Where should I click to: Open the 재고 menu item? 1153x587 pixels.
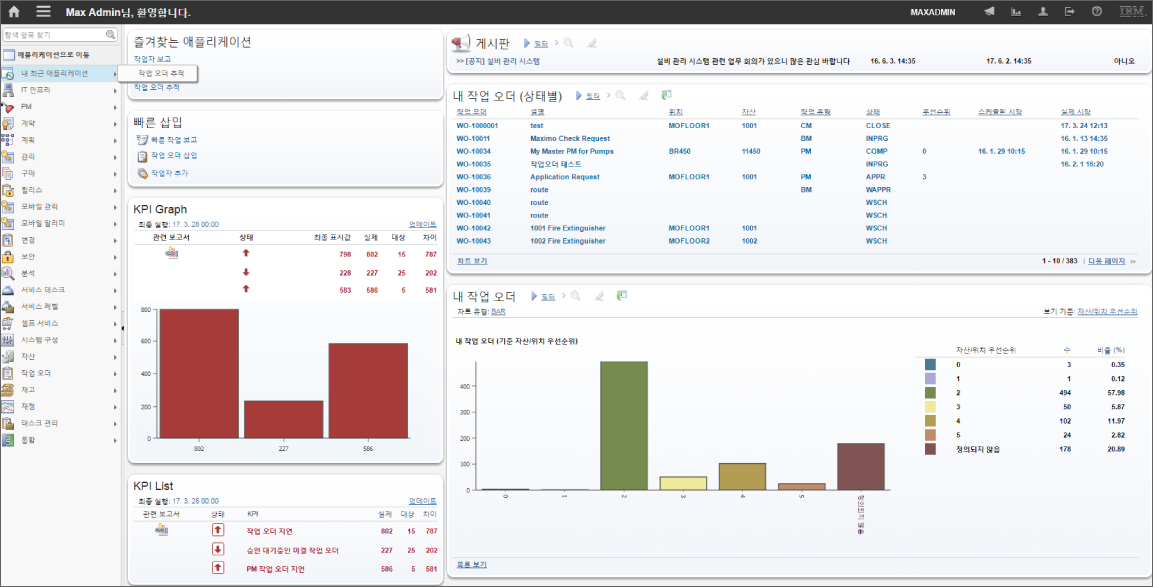click(x=60, y=390)
